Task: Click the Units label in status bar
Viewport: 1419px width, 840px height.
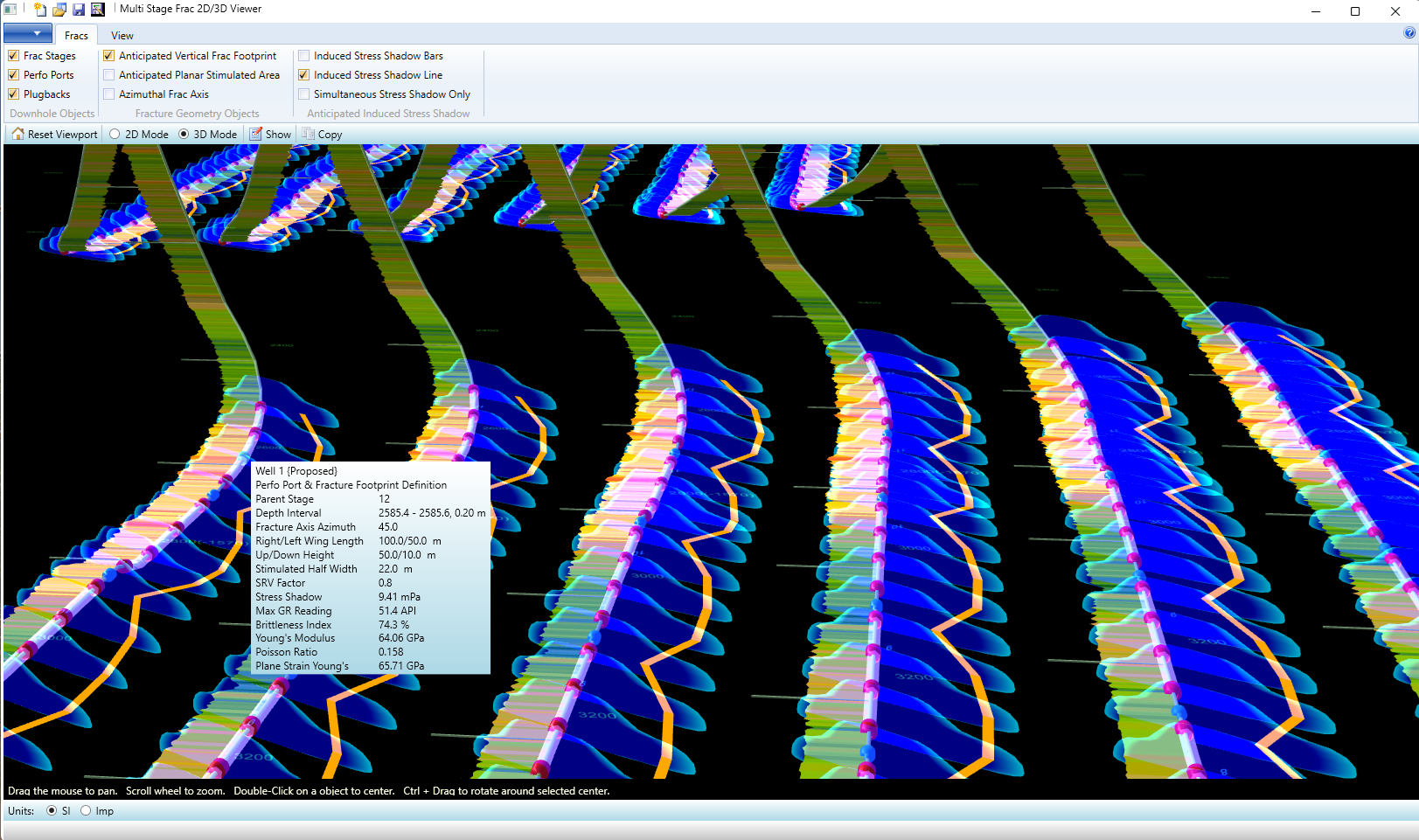Action: pyautogui.click(x=21, y=811)
